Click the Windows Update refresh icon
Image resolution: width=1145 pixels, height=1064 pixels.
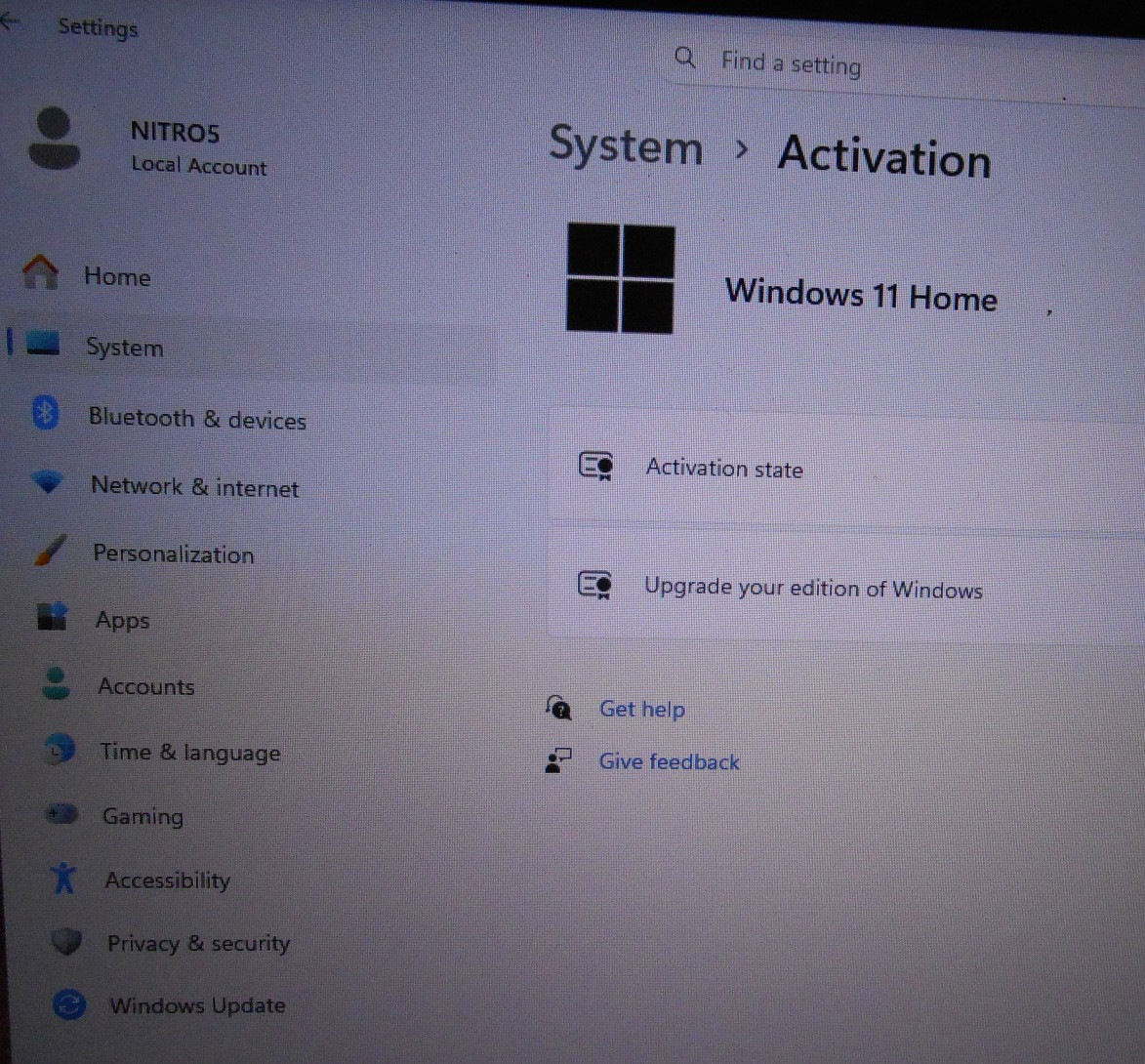click(69, 1004)
